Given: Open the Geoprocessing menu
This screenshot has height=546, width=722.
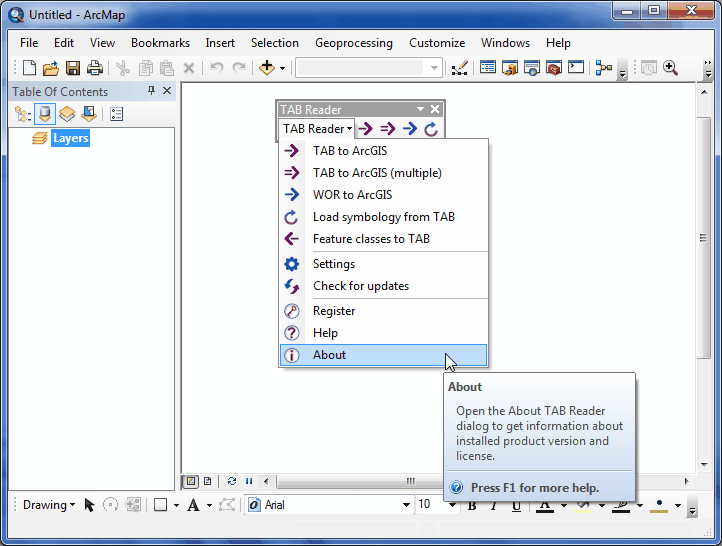Looking at the screenshot, I should [354, 43].
